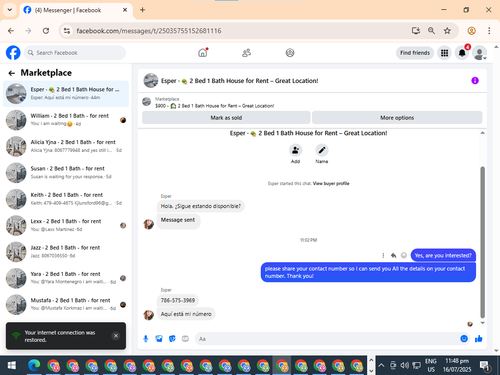
Task: Open the Facebook menu grid icon
Action: (444, 53)
